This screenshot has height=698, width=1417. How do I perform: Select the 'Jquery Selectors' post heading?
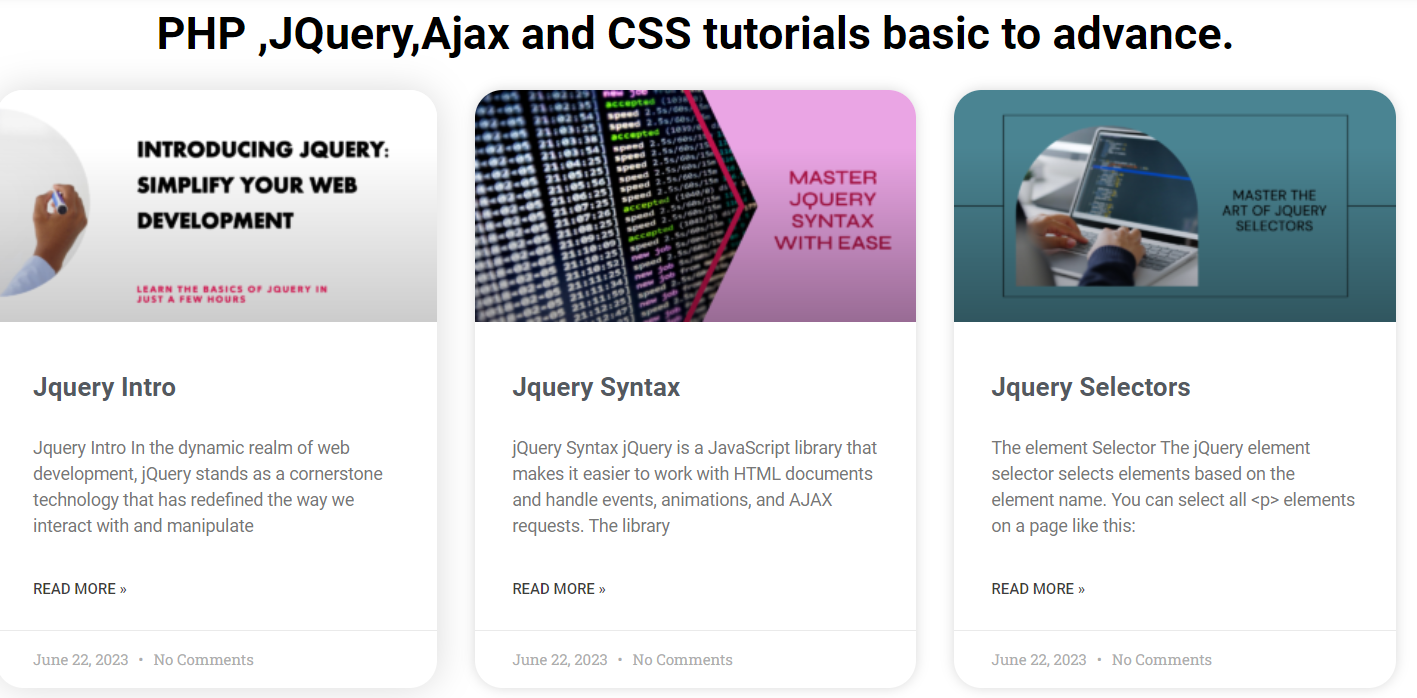coord(1090,387)
